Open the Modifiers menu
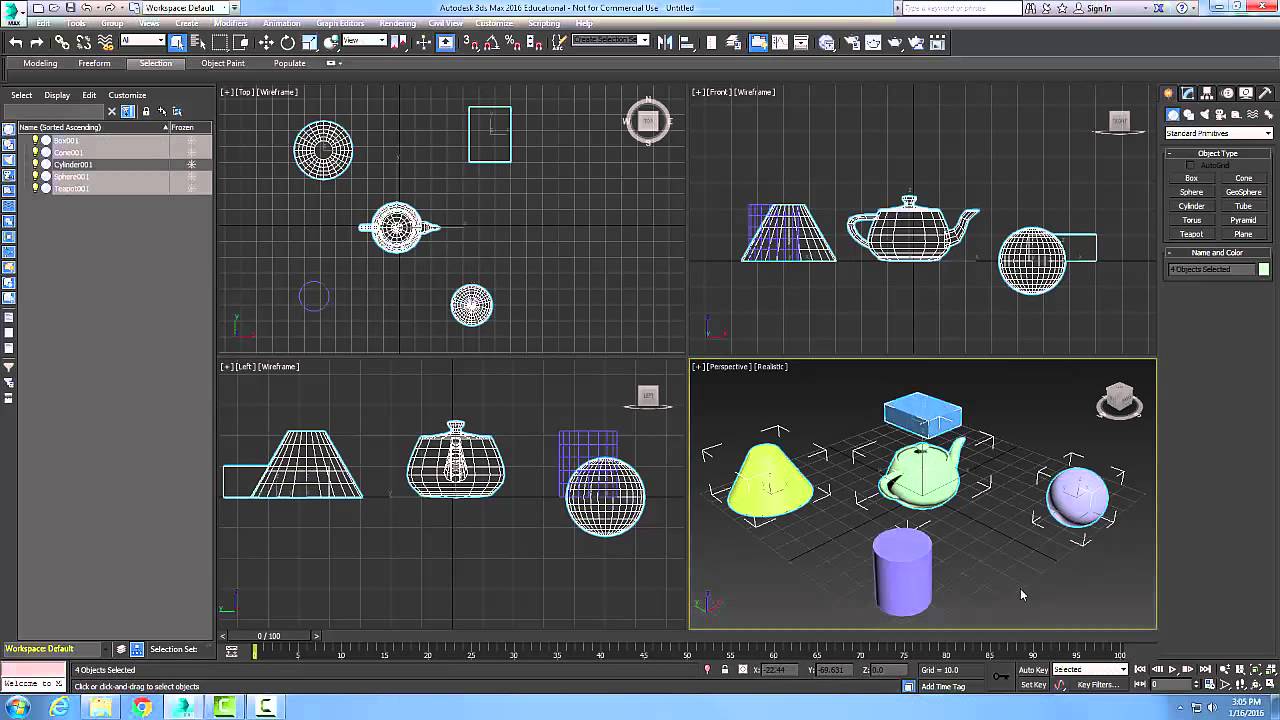The width and height of the screenshot is (1280, 720). pyautogui.click(x=230, y=23)
